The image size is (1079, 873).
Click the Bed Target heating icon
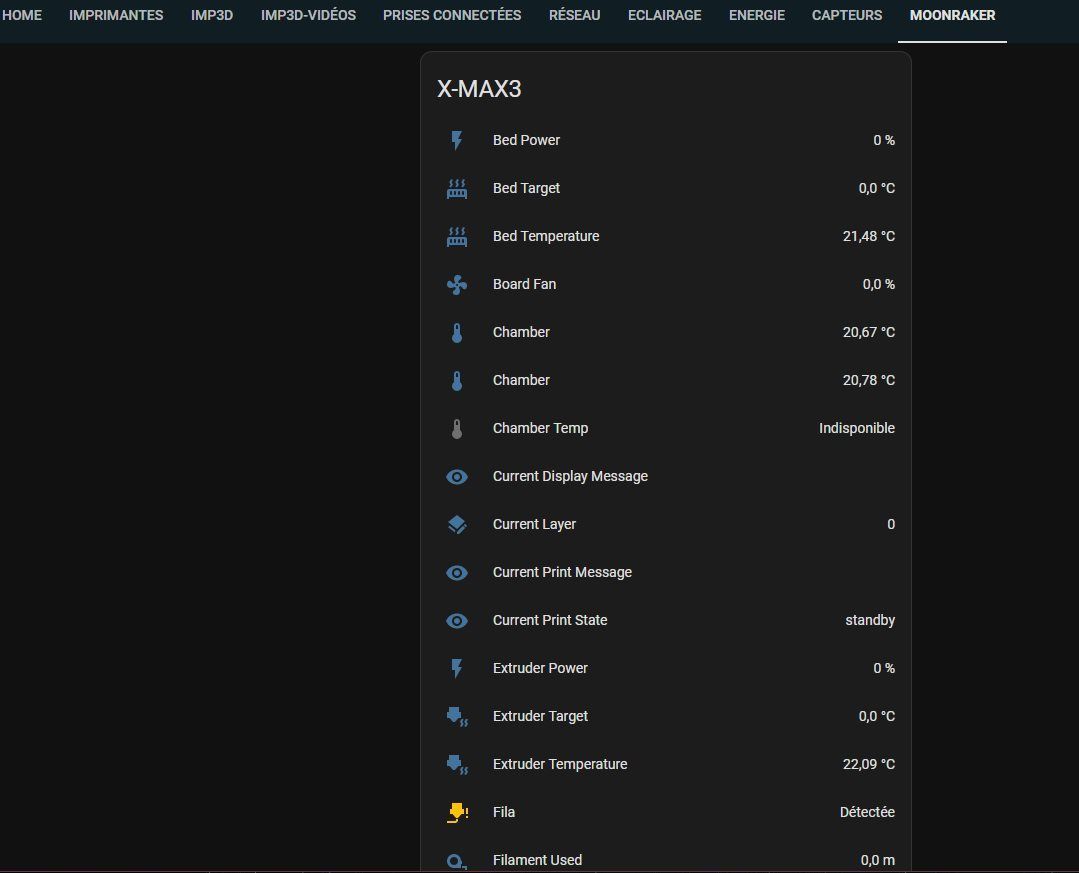(x=457, y=188)
